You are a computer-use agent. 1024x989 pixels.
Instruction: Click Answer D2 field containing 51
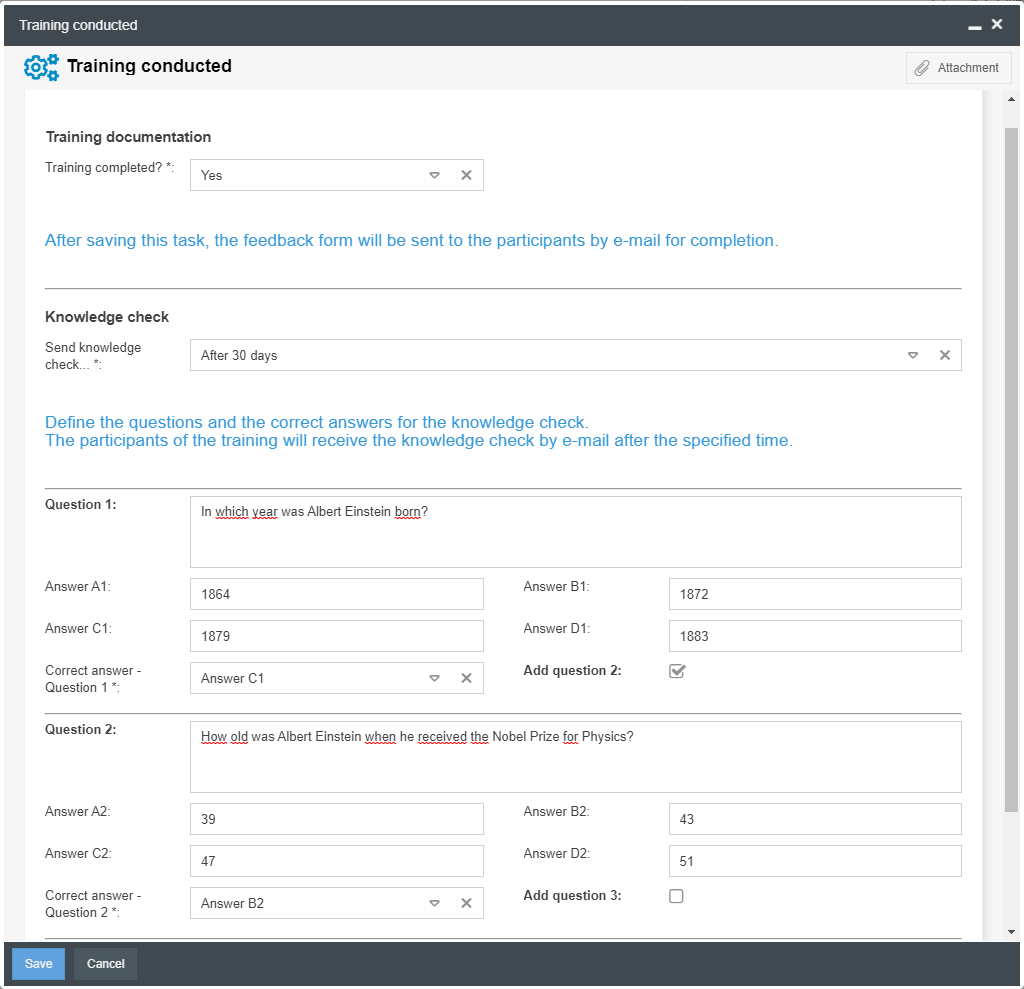815,861
